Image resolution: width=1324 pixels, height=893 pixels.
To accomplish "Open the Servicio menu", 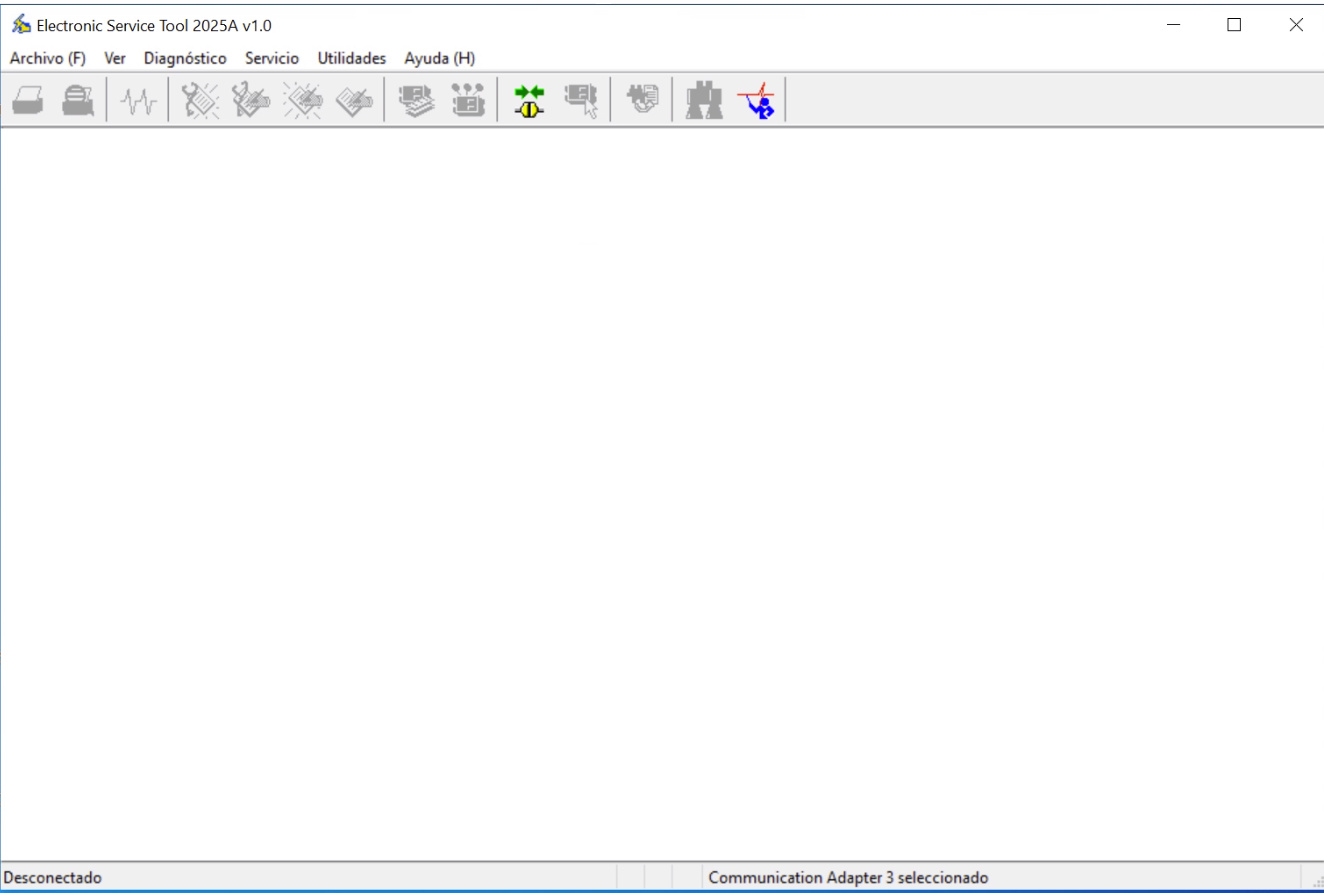I will click(272, 58).
